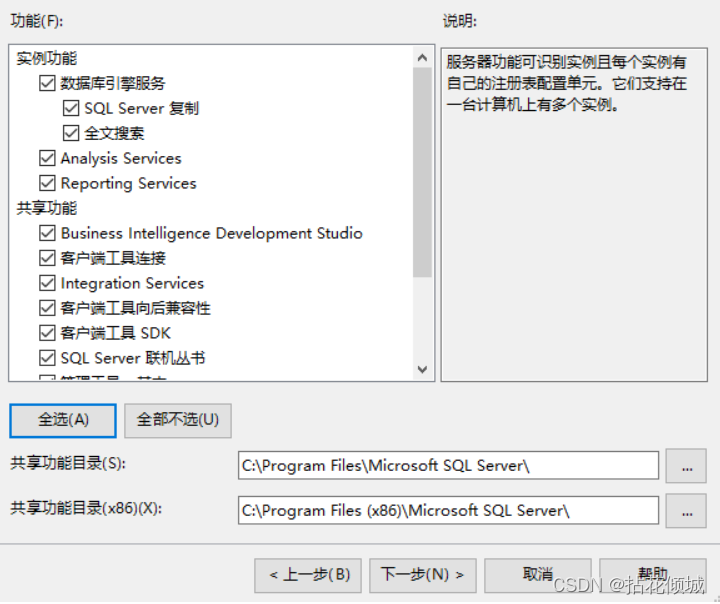The image size is (720, 604).
Task: Select the Reporting Services label text
Action: [x=129, y=183]
